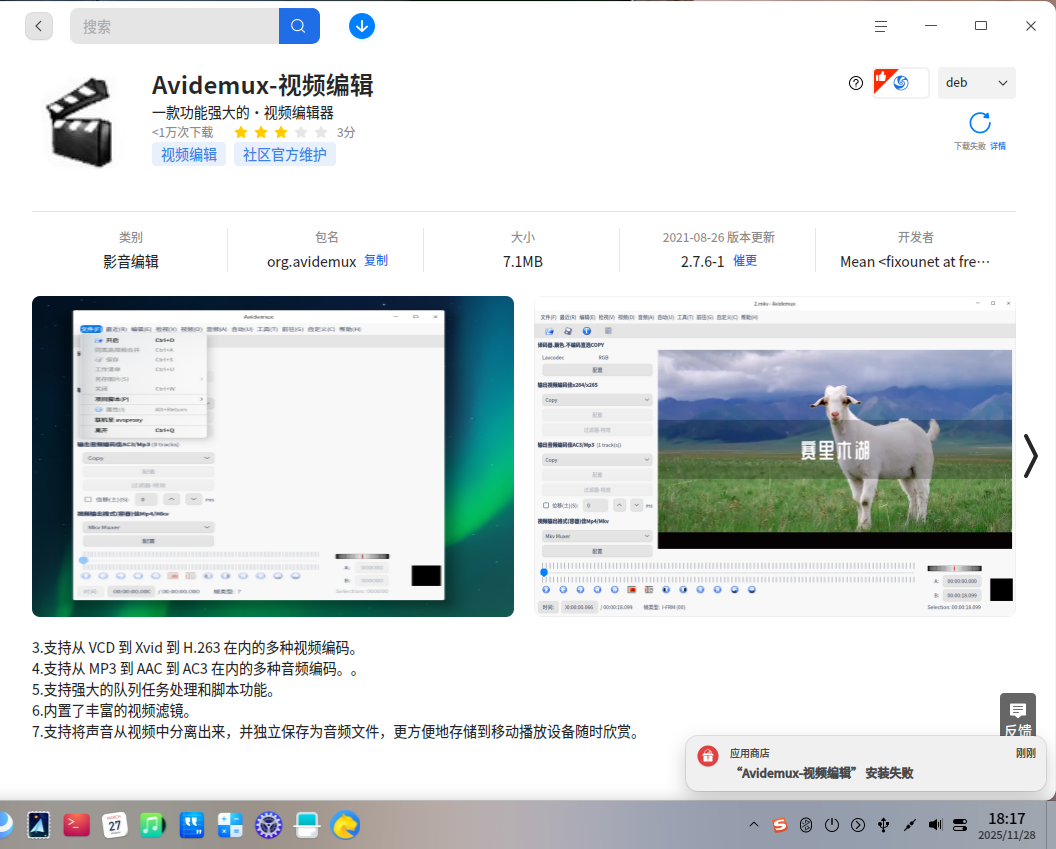Open the app store hamburger menu

point(880,26)
